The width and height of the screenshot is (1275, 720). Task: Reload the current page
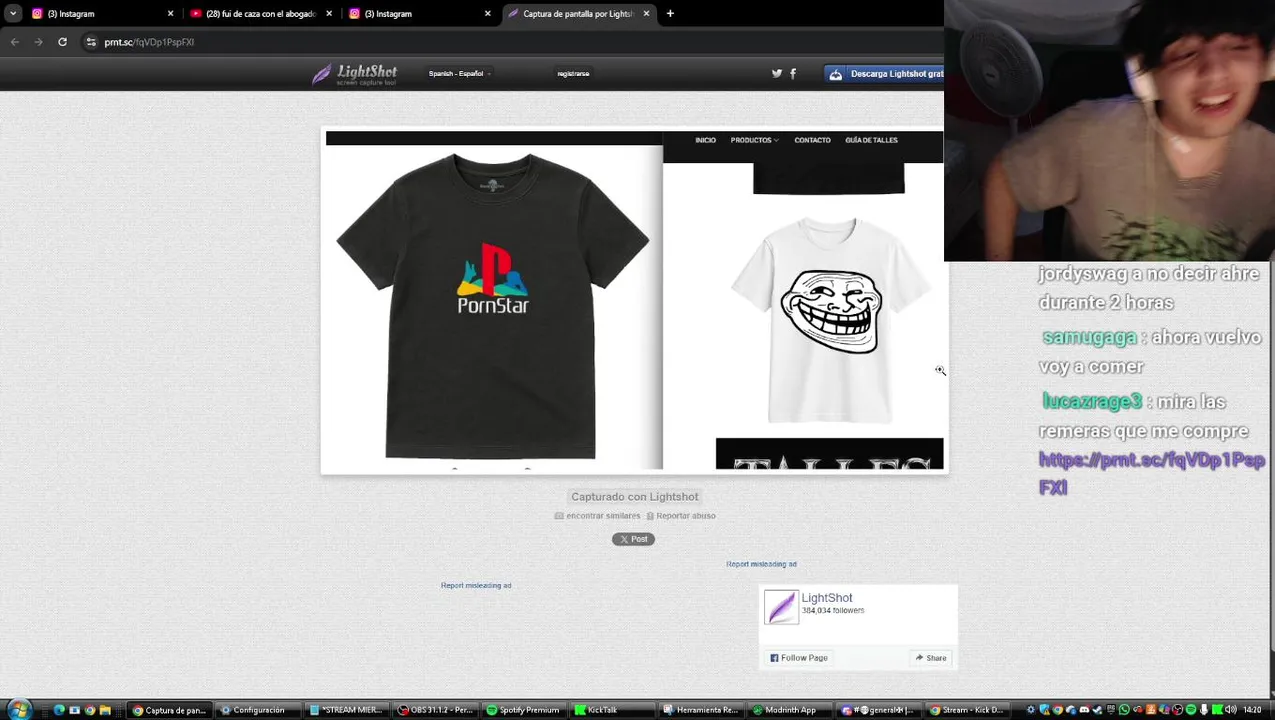(x=62, y=42)
